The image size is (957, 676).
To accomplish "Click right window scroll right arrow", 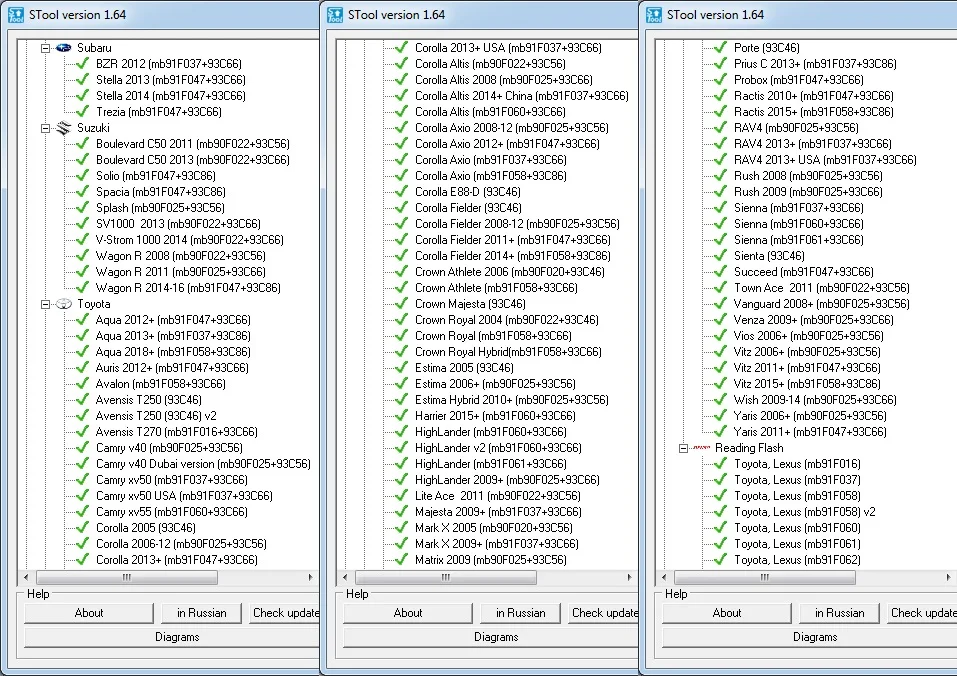I will coord(948,577).
